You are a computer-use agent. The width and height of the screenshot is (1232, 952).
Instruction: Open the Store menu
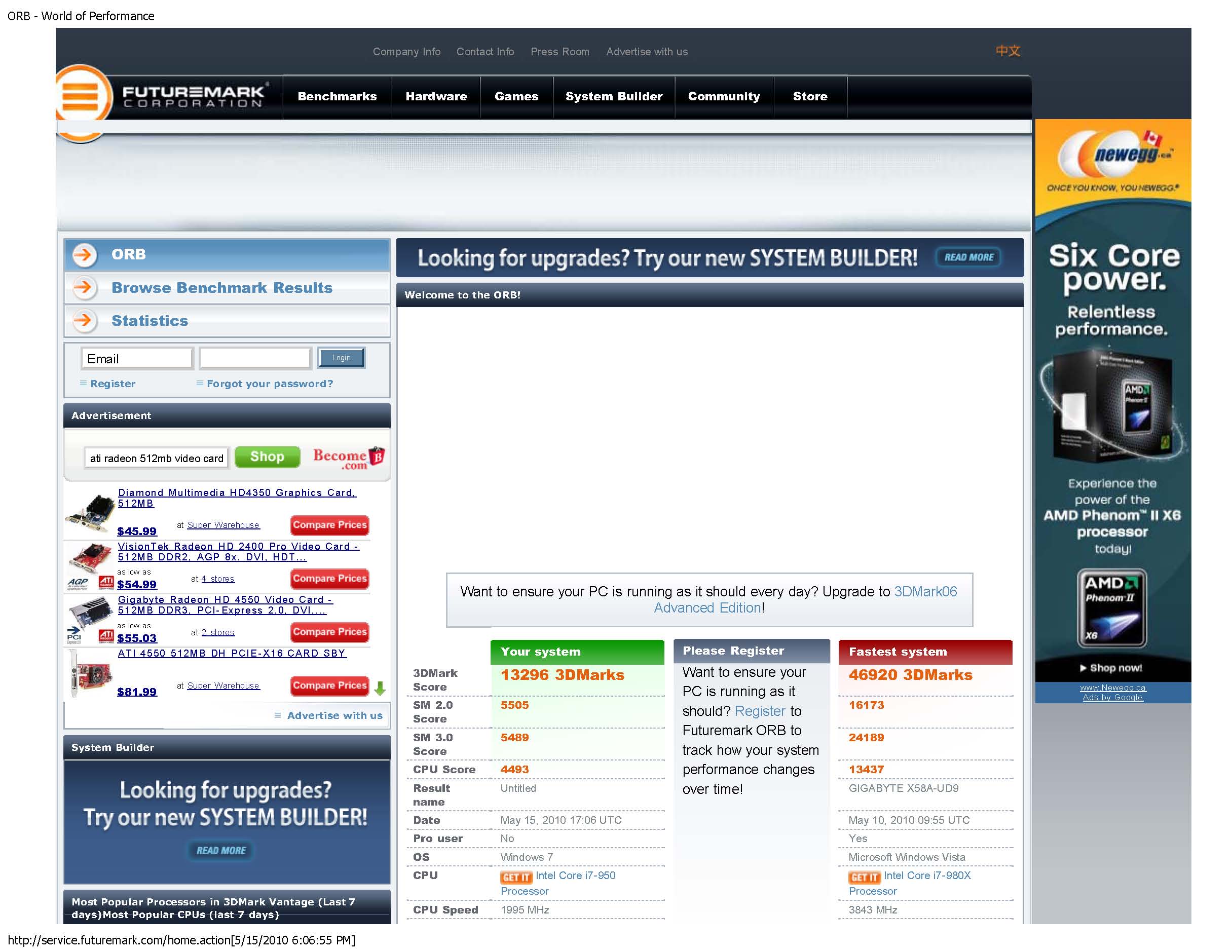tap(810, 96)
